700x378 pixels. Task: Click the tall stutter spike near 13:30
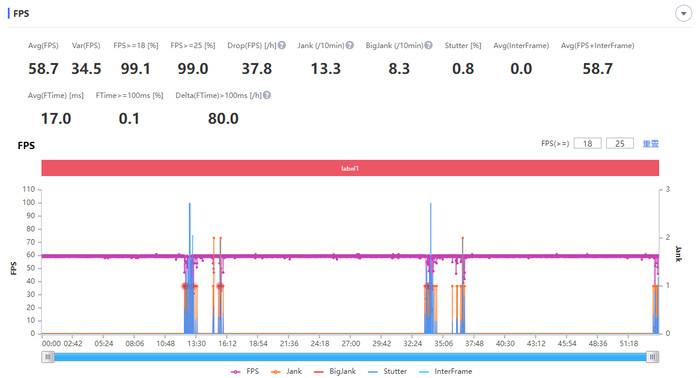tap(190, 268)
